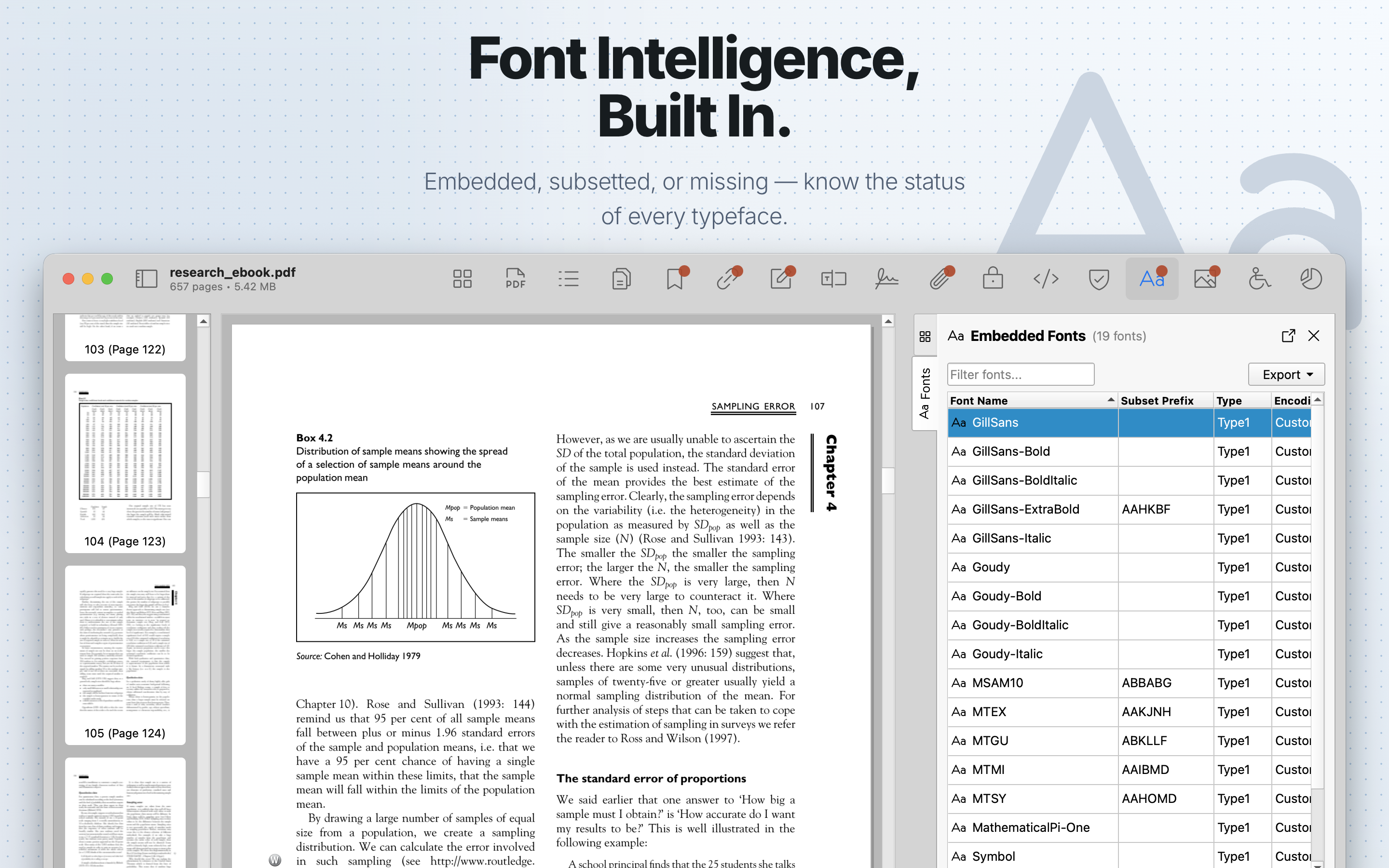Viewport: 1389px width, 868px height.
Task: Open the signatures tool
Action: [x=887, y=279]
